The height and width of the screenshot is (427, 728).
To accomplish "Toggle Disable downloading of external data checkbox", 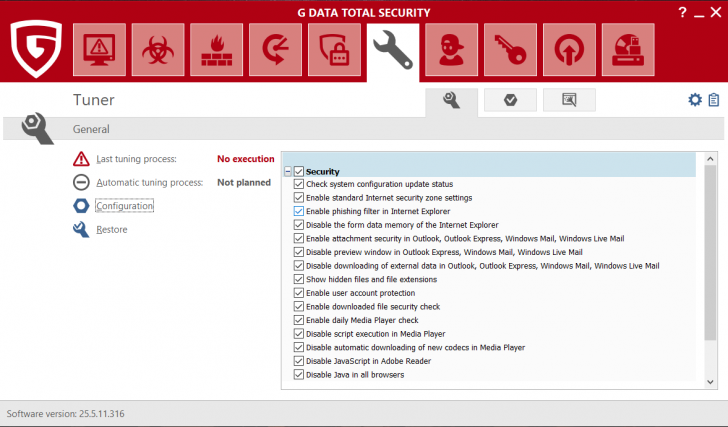I will click(x=299, y=266).
